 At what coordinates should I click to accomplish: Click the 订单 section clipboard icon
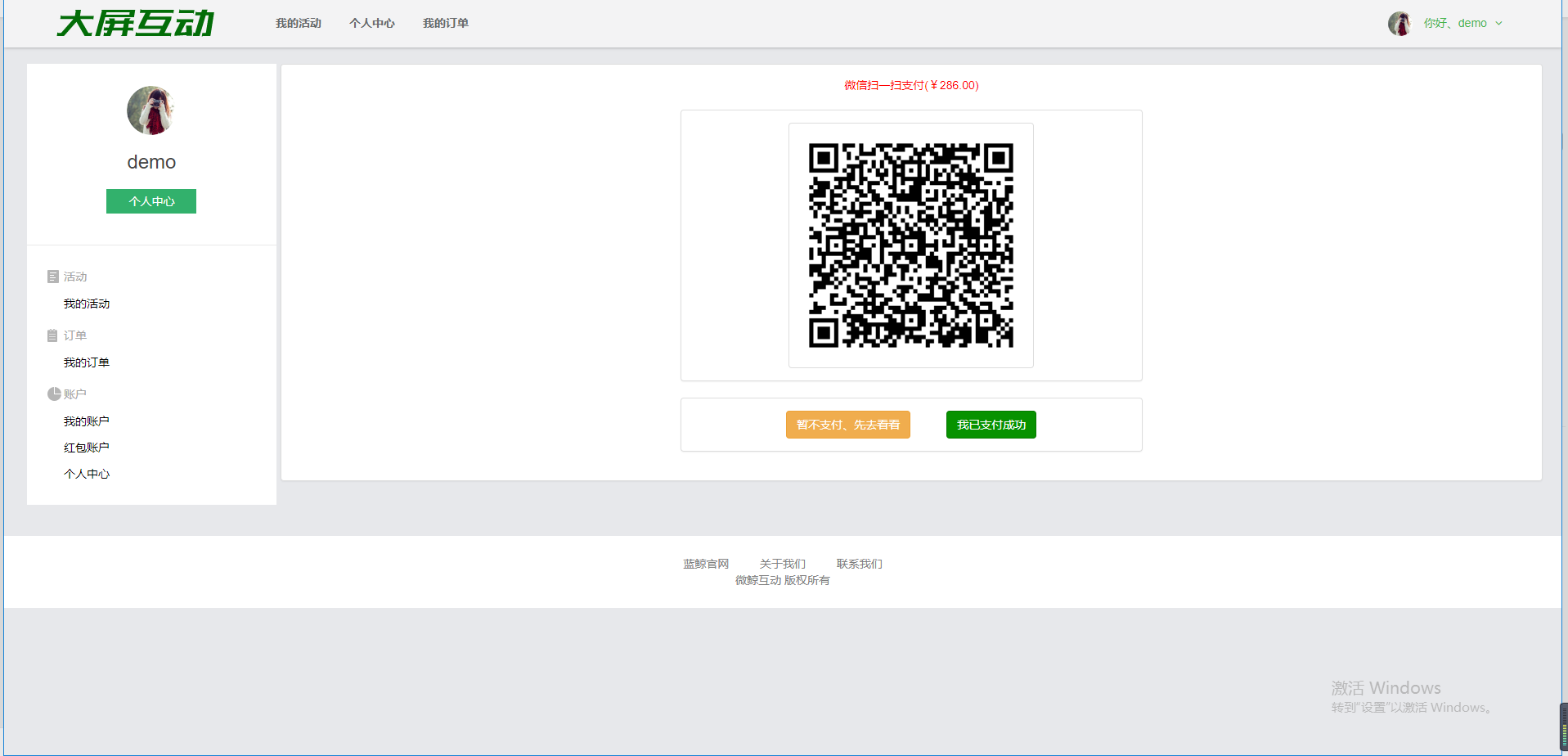(x=53, y=335)
